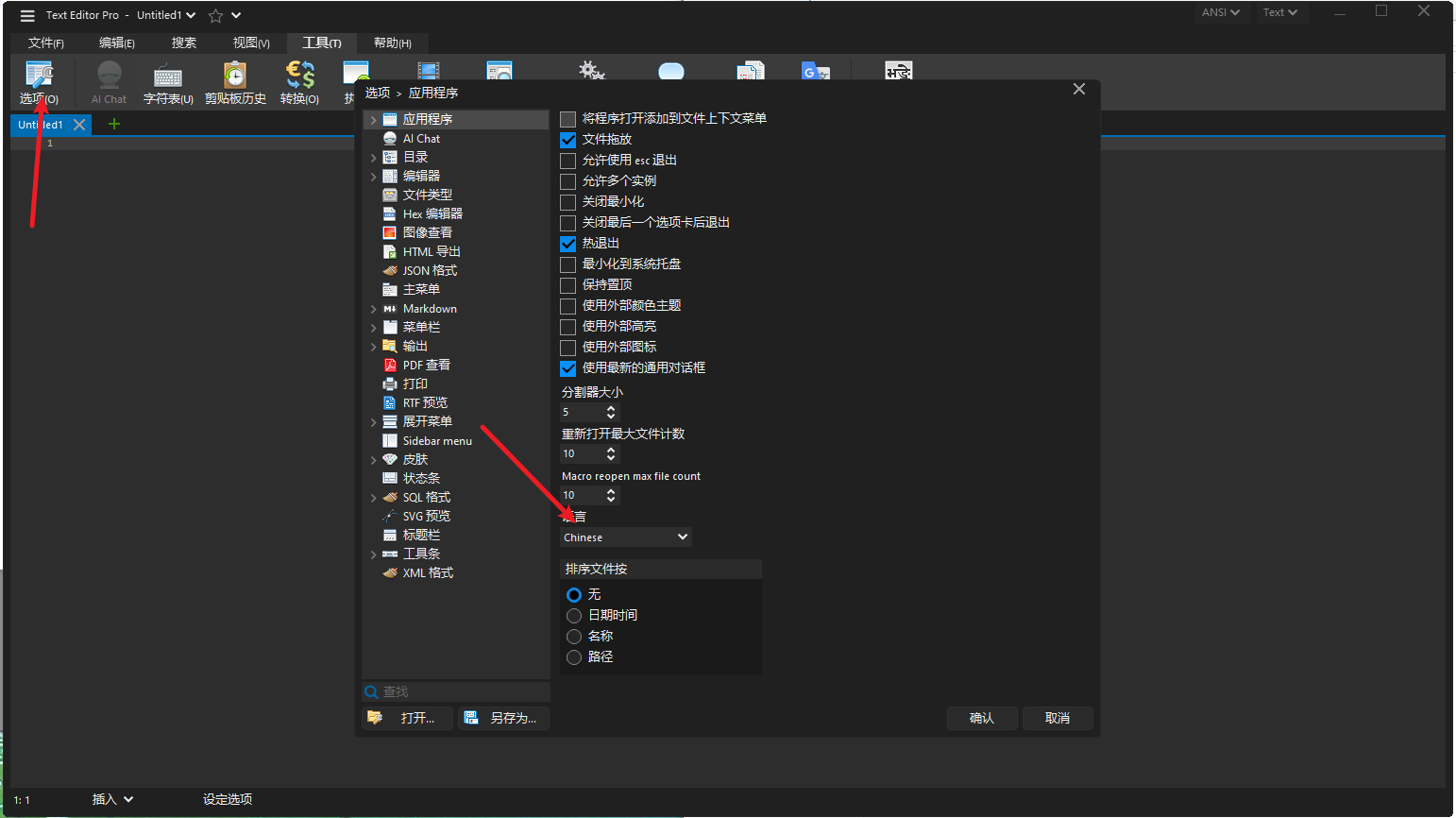Viewport: 1456px width, 818px height.
Task: Switch to the Untitled1 document tab
Action: coord(42,124)
